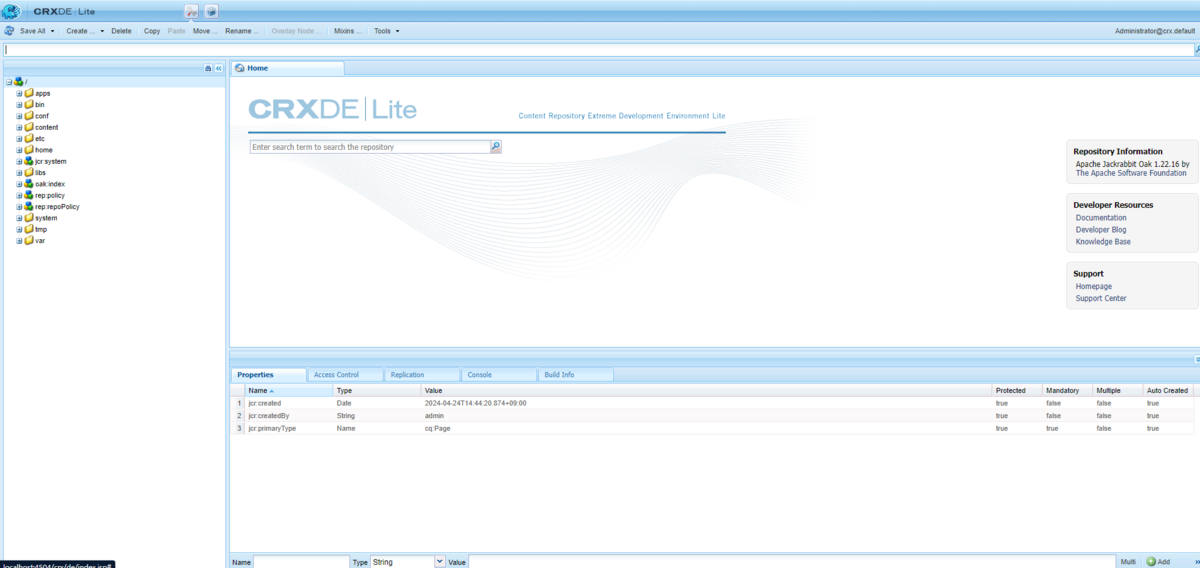Expand the libs node
Screen dimensions: 1200x568
point(19,172)
